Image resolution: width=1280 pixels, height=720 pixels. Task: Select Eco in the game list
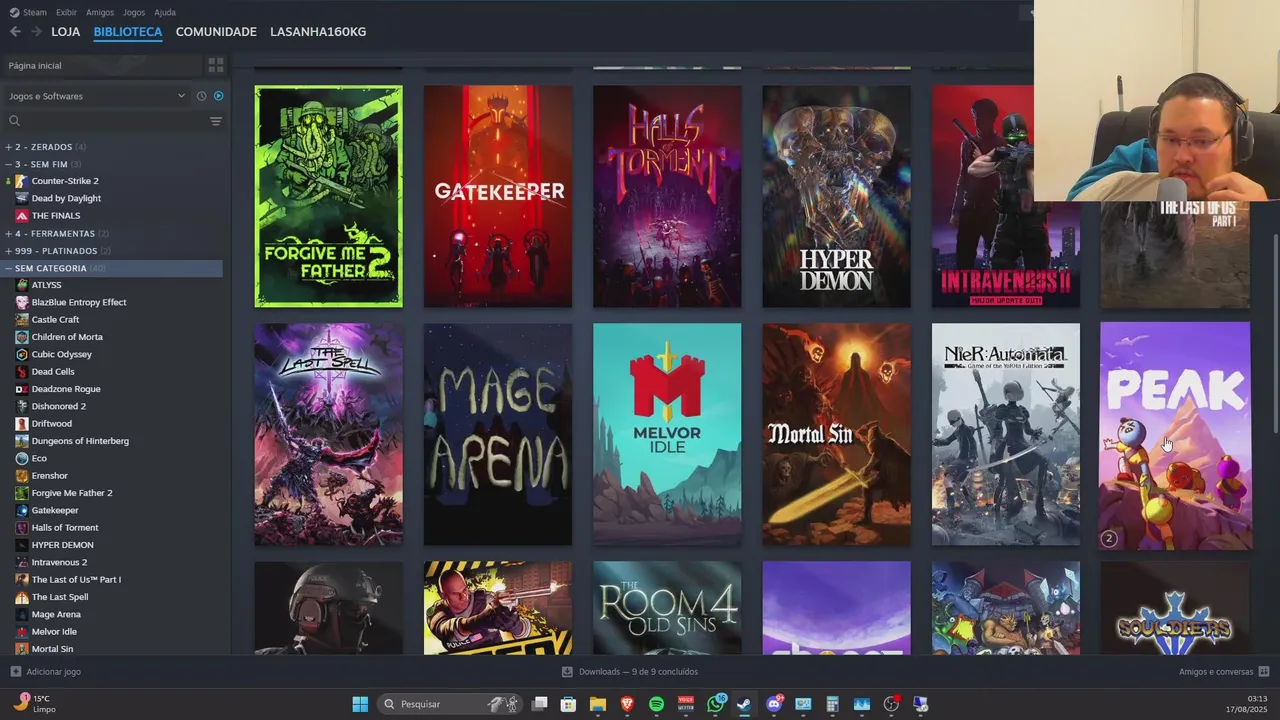[39, 458]
